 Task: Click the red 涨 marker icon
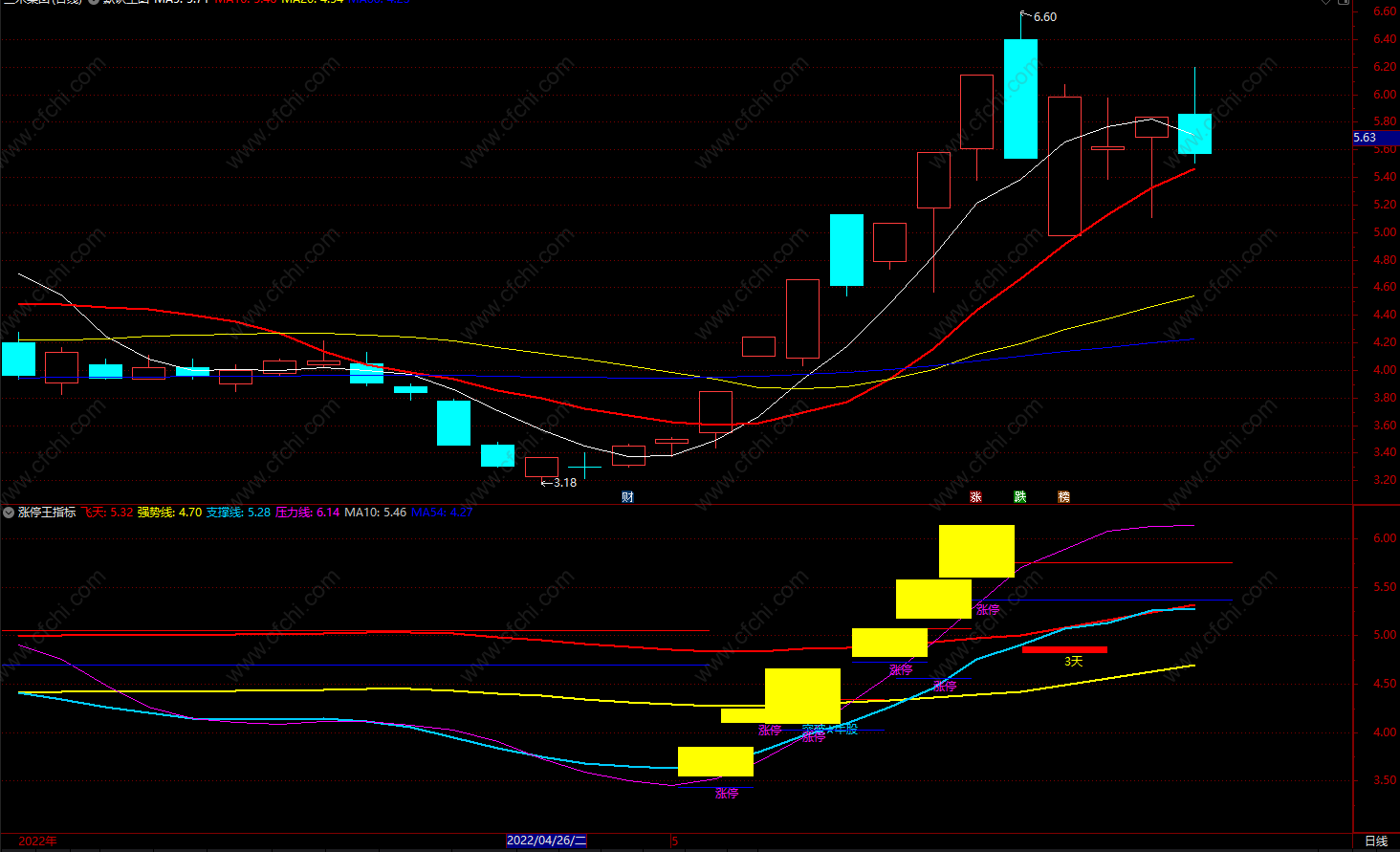pos(975,496)
